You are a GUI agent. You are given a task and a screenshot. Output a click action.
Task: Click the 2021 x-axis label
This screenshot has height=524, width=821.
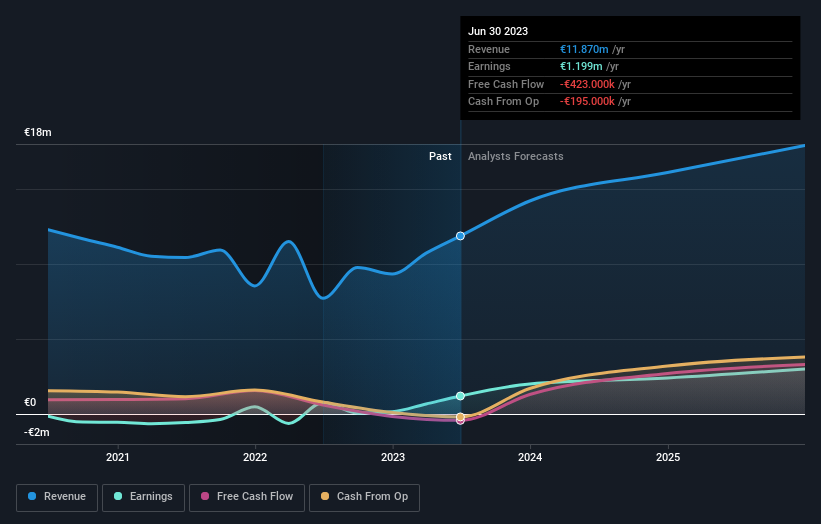[118, 457]
